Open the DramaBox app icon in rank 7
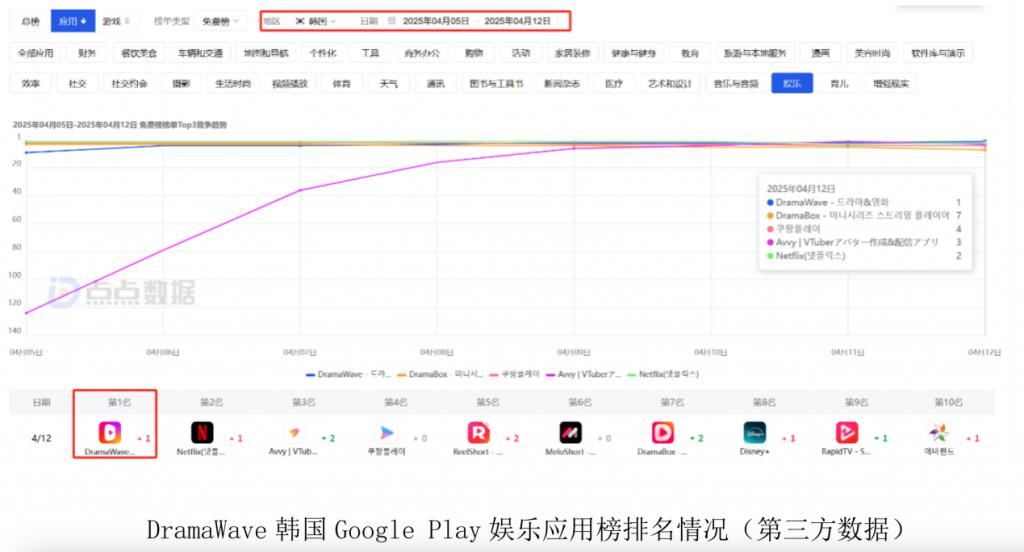Screen dimensions: 1024x552 point(663,432)
